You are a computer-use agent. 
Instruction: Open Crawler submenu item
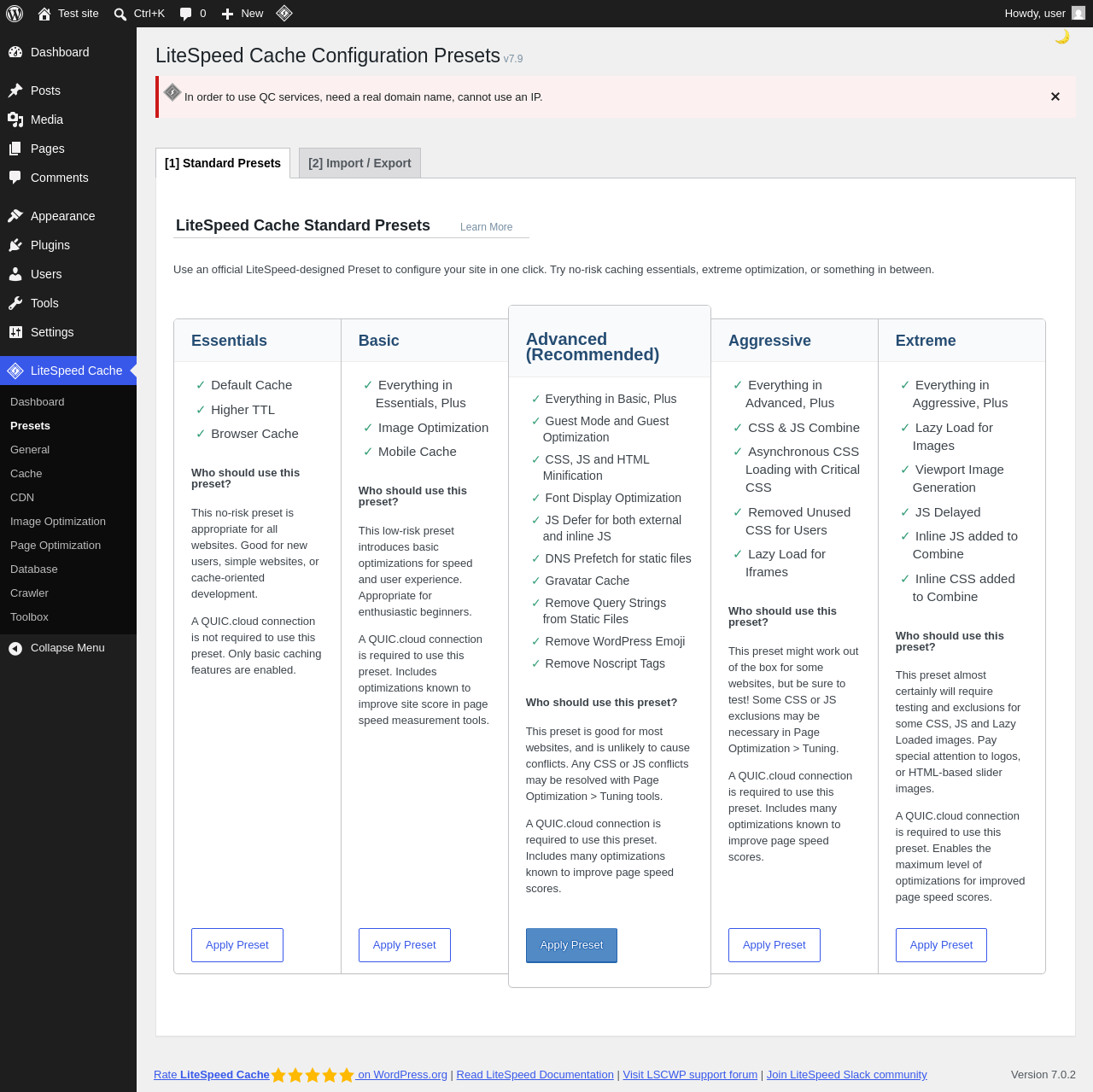pyautogui.click(x=68, y=593)
